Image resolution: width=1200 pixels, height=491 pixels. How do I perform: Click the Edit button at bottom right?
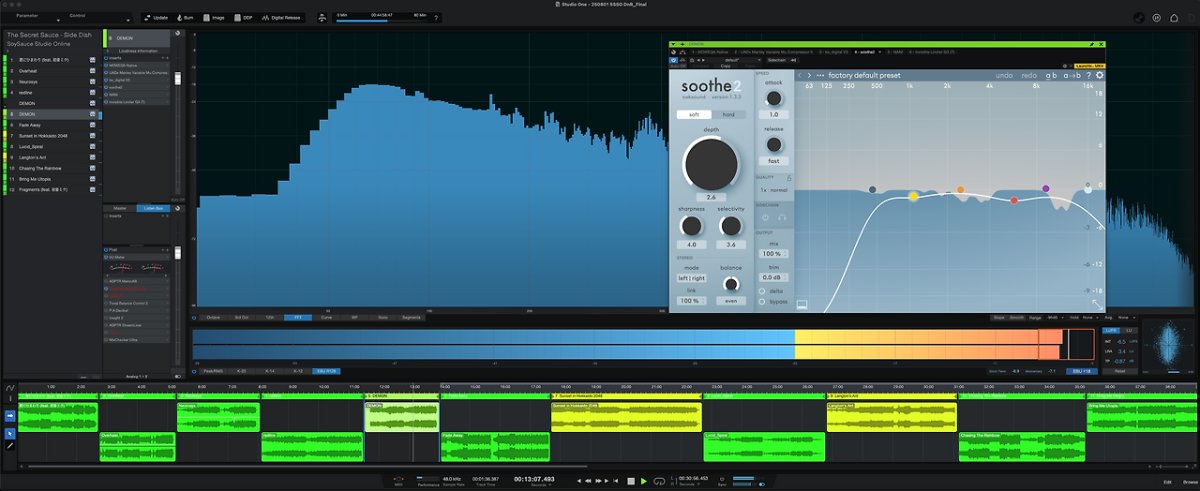click(x=1166, y=481)
